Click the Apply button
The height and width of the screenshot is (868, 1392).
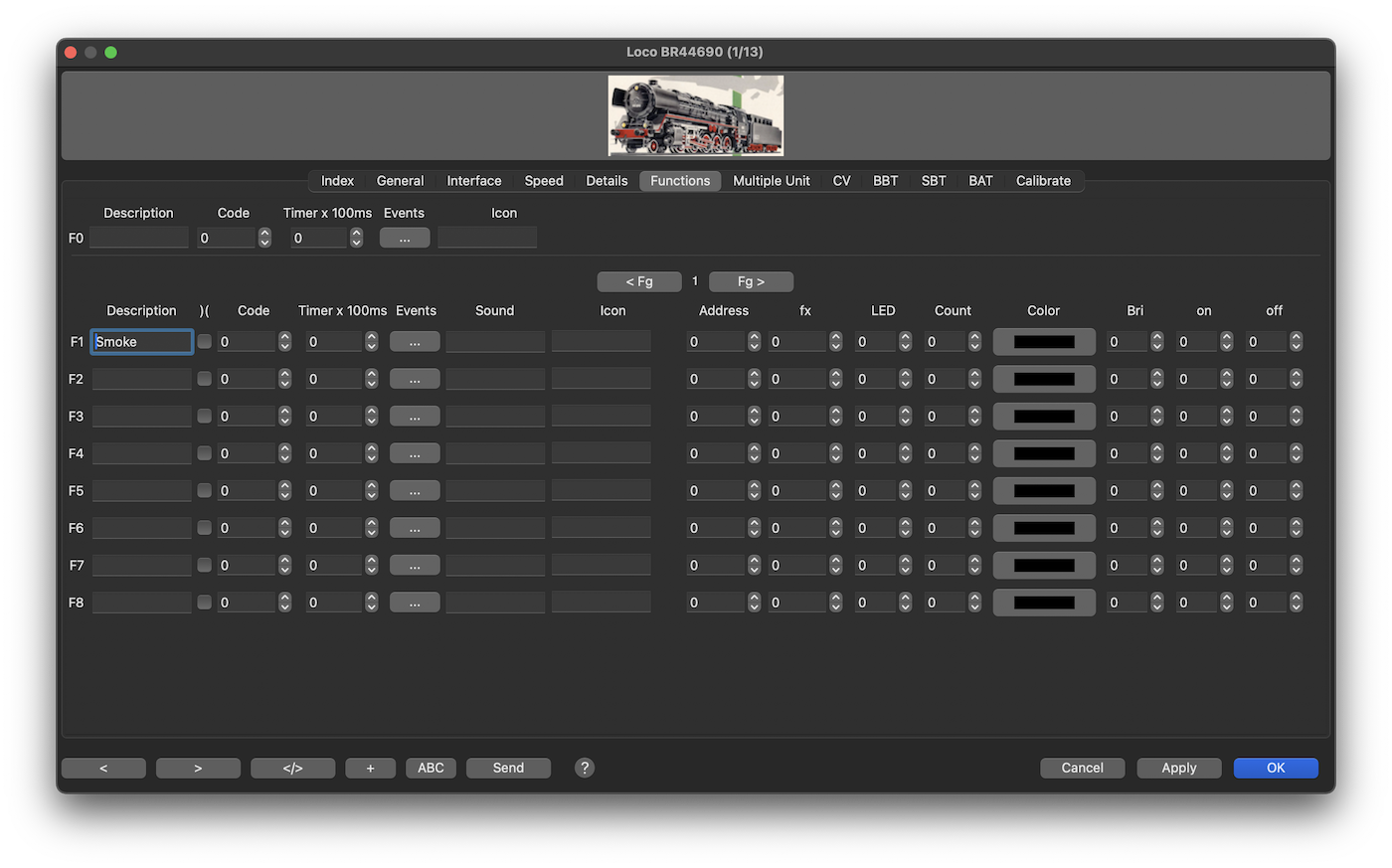coord(1178,768)
